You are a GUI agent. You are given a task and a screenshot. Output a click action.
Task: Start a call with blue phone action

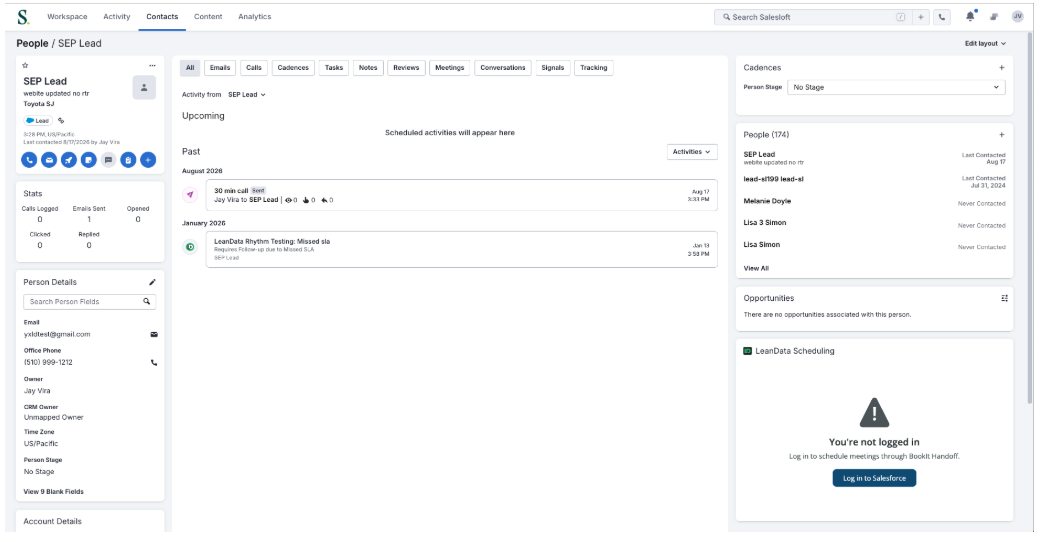coord(29,160)
